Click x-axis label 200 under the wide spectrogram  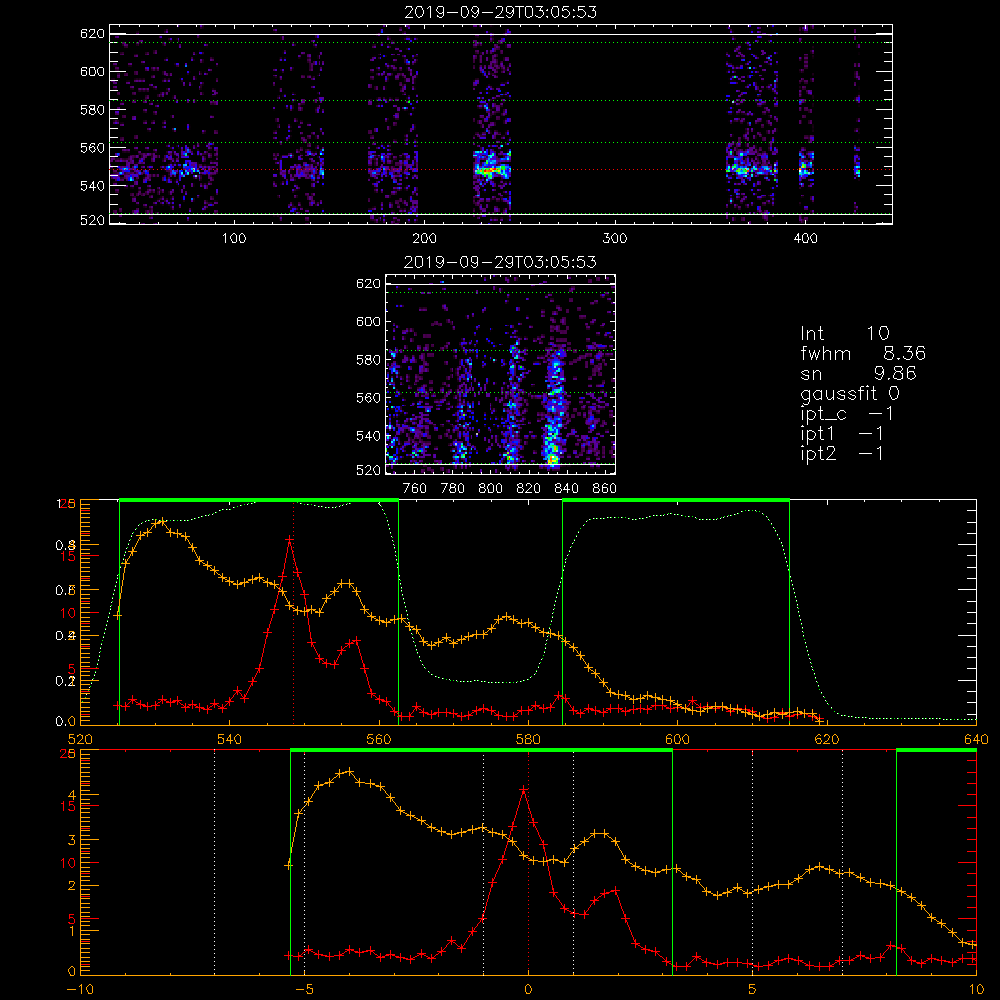click(424, 239)
